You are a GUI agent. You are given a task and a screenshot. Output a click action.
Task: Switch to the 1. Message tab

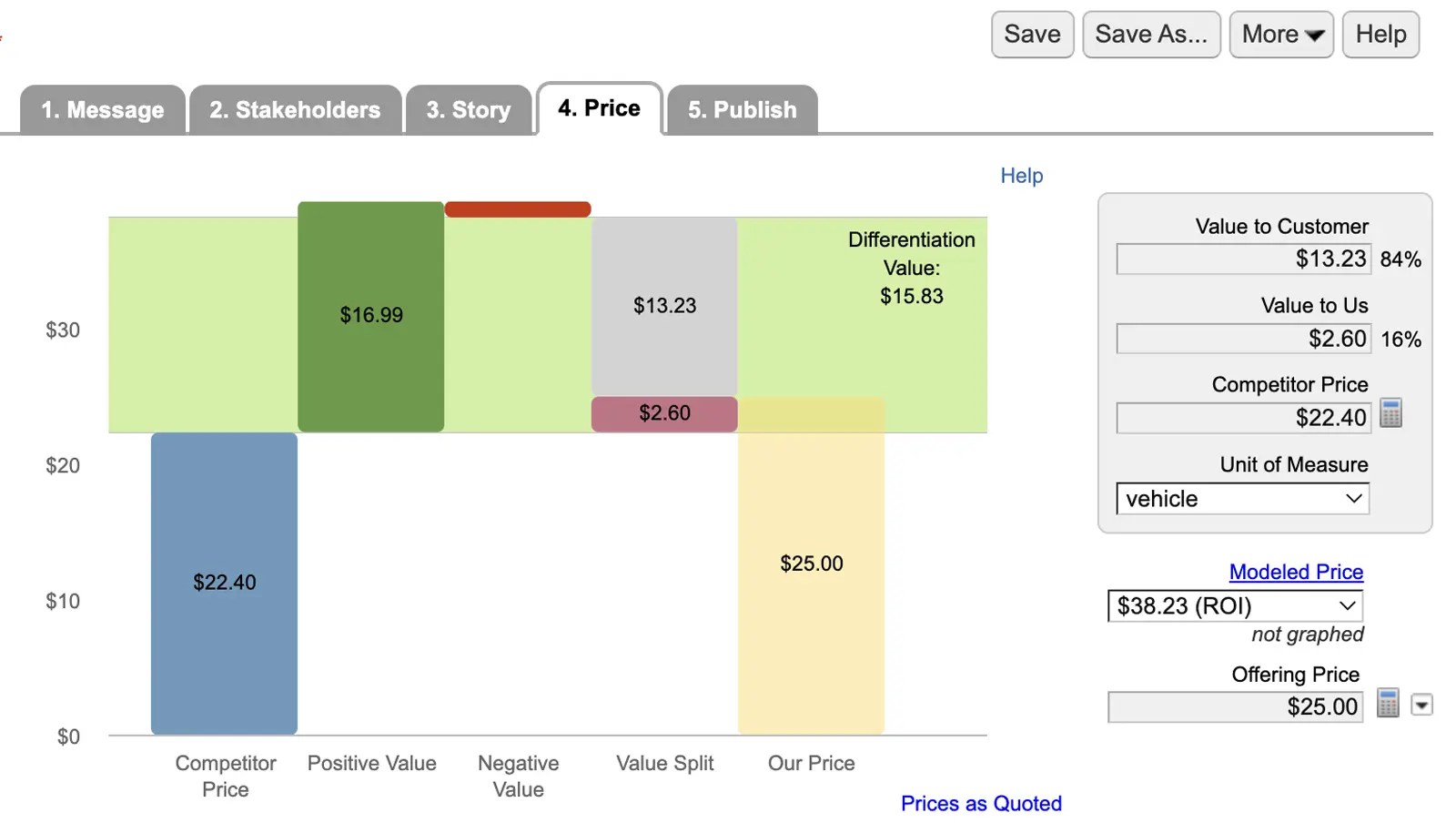tap(103, 110)
